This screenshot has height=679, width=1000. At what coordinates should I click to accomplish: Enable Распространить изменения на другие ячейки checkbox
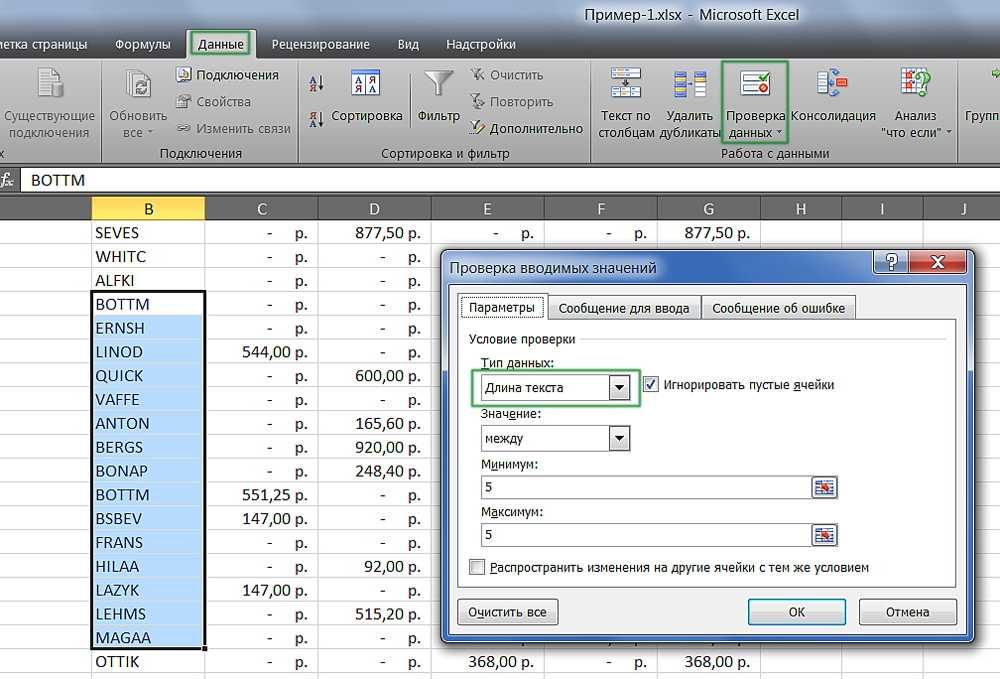click(478, 568)
